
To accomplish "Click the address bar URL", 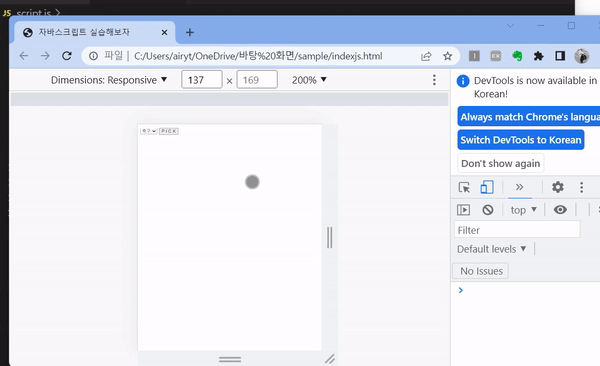I will pyautogui.click(x=258, y=56).
